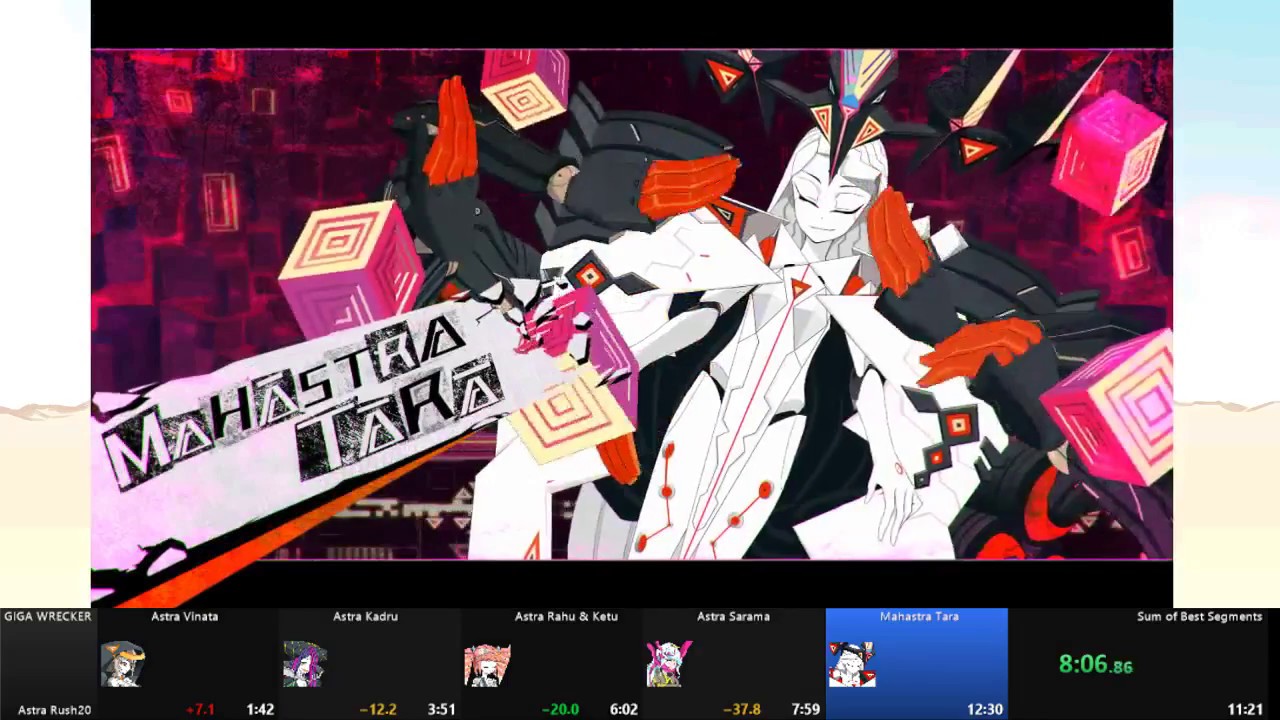Click the 11:21 sum of best value

(x=1245, y=710)
